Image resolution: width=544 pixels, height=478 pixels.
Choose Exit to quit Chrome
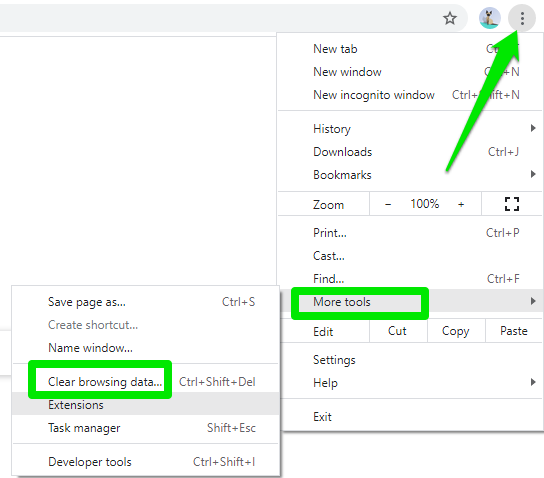pyautogui.click(x=410, y=417)
